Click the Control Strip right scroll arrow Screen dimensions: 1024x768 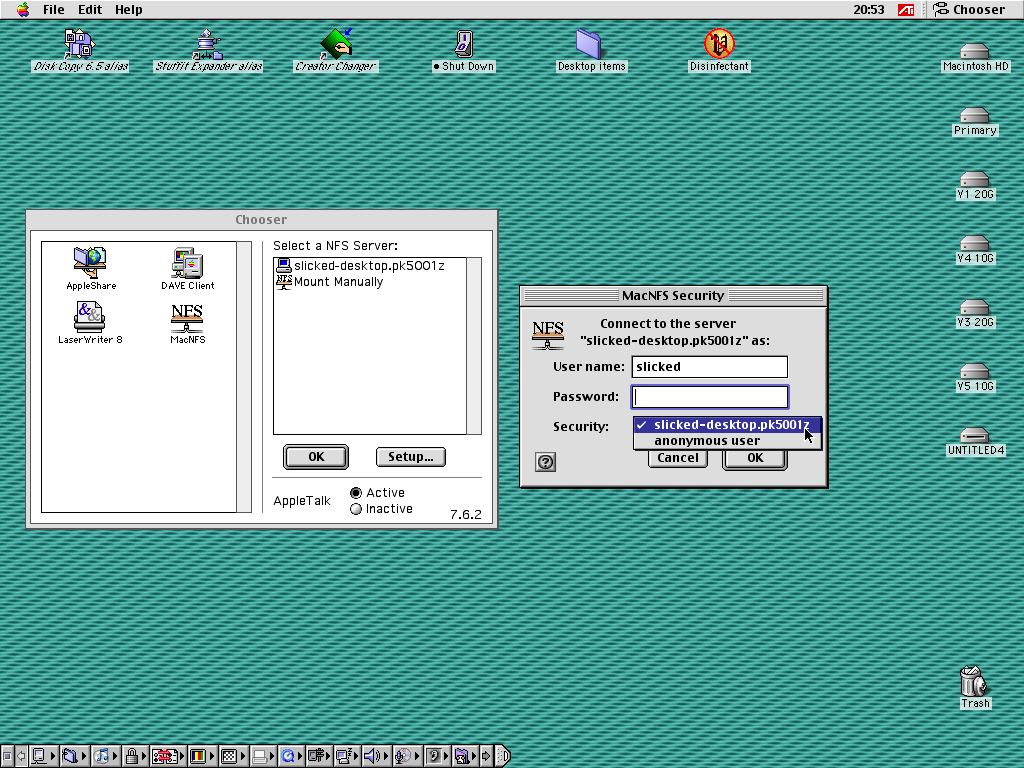point(486,756)
